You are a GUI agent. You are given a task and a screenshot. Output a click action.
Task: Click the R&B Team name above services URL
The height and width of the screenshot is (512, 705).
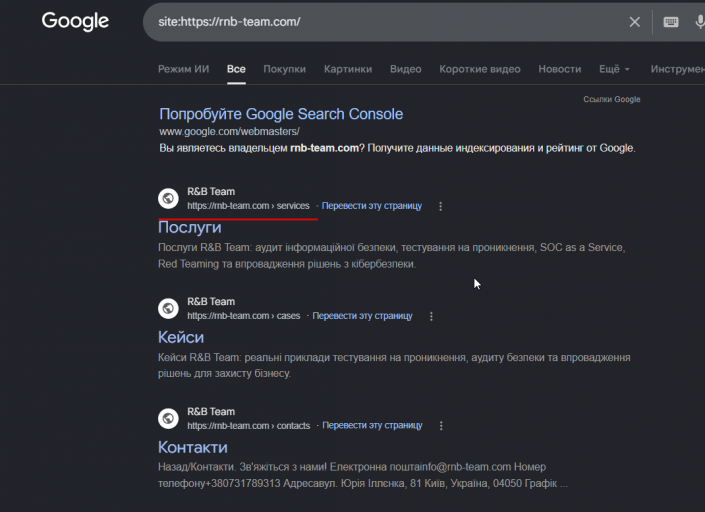tap(211, 191)
